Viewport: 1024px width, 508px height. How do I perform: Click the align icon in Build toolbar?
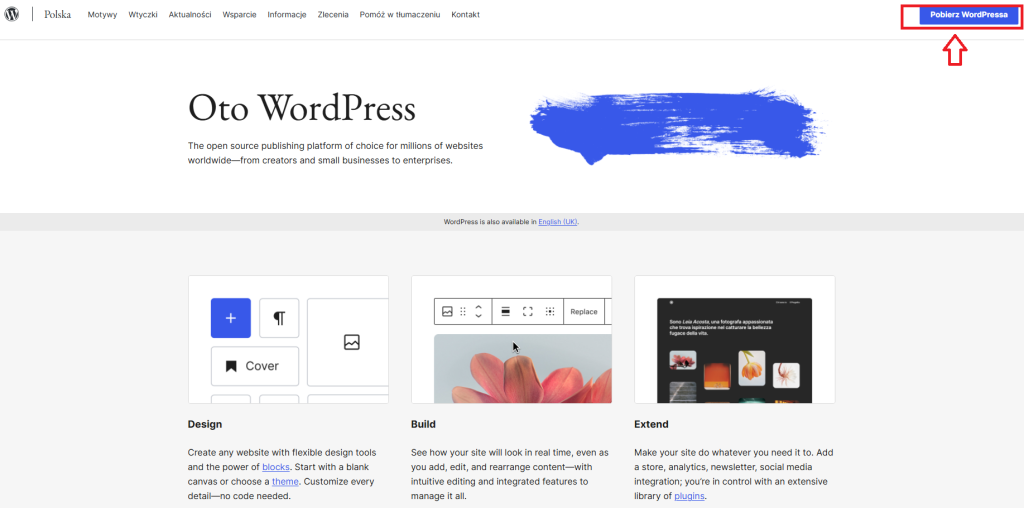(x=505, y=312)
